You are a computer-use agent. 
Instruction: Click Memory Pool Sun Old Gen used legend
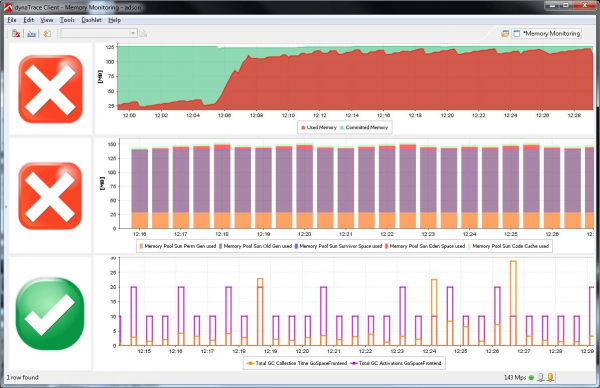click(x=255, y=246)
